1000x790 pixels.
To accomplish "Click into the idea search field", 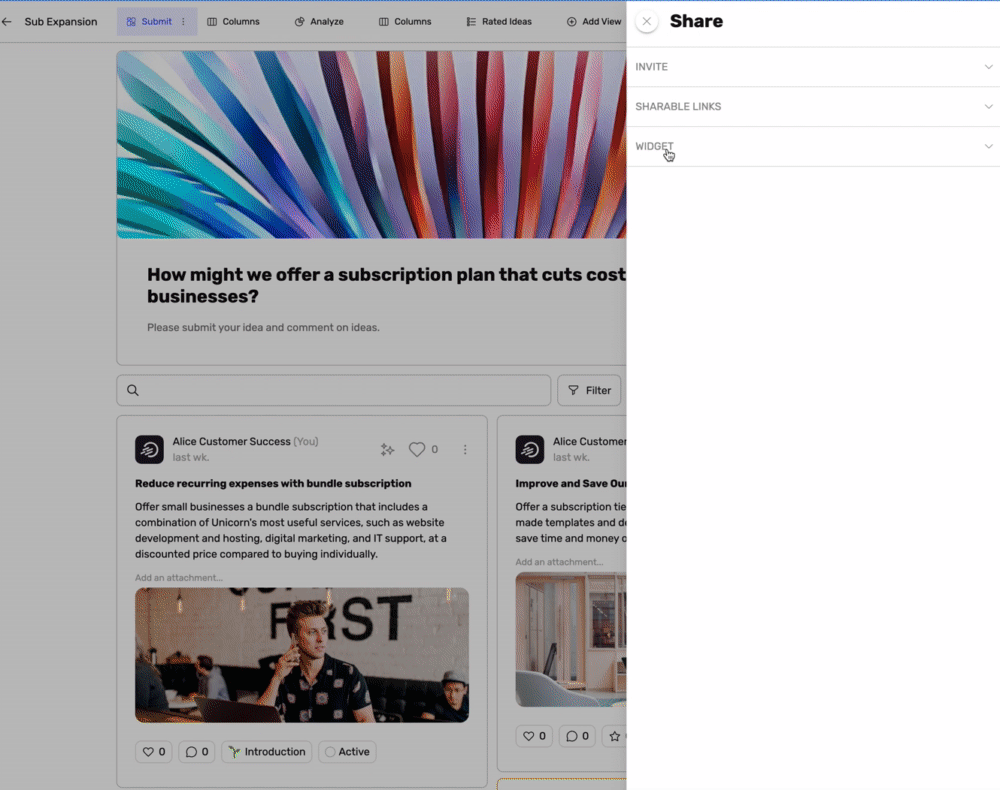I will click(x=334, y=390).
